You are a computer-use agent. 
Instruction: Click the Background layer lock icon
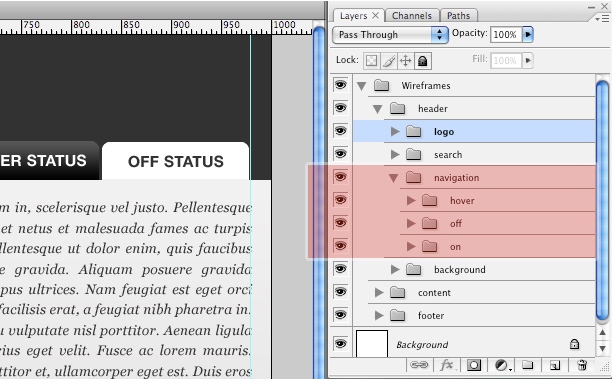(574, 344)
